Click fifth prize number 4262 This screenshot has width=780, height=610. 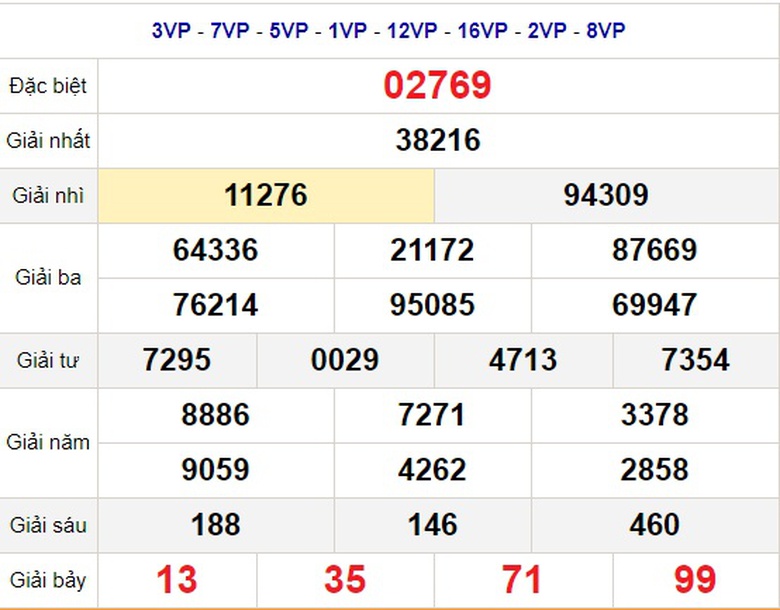432,470
